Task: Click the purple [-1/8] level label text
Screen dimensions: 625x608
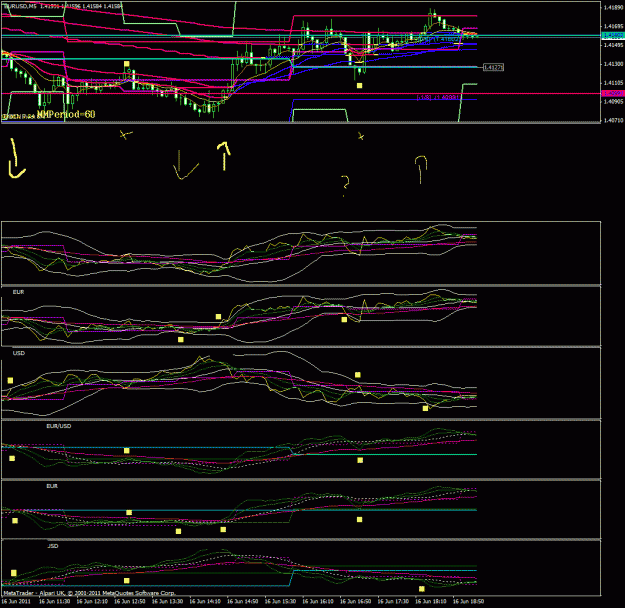Action: point(438,97)
